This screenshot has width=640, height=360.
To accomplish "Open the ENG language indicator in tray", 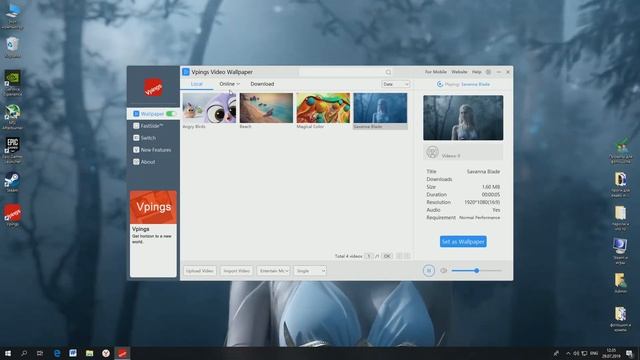I will click(x=594, y=353).
